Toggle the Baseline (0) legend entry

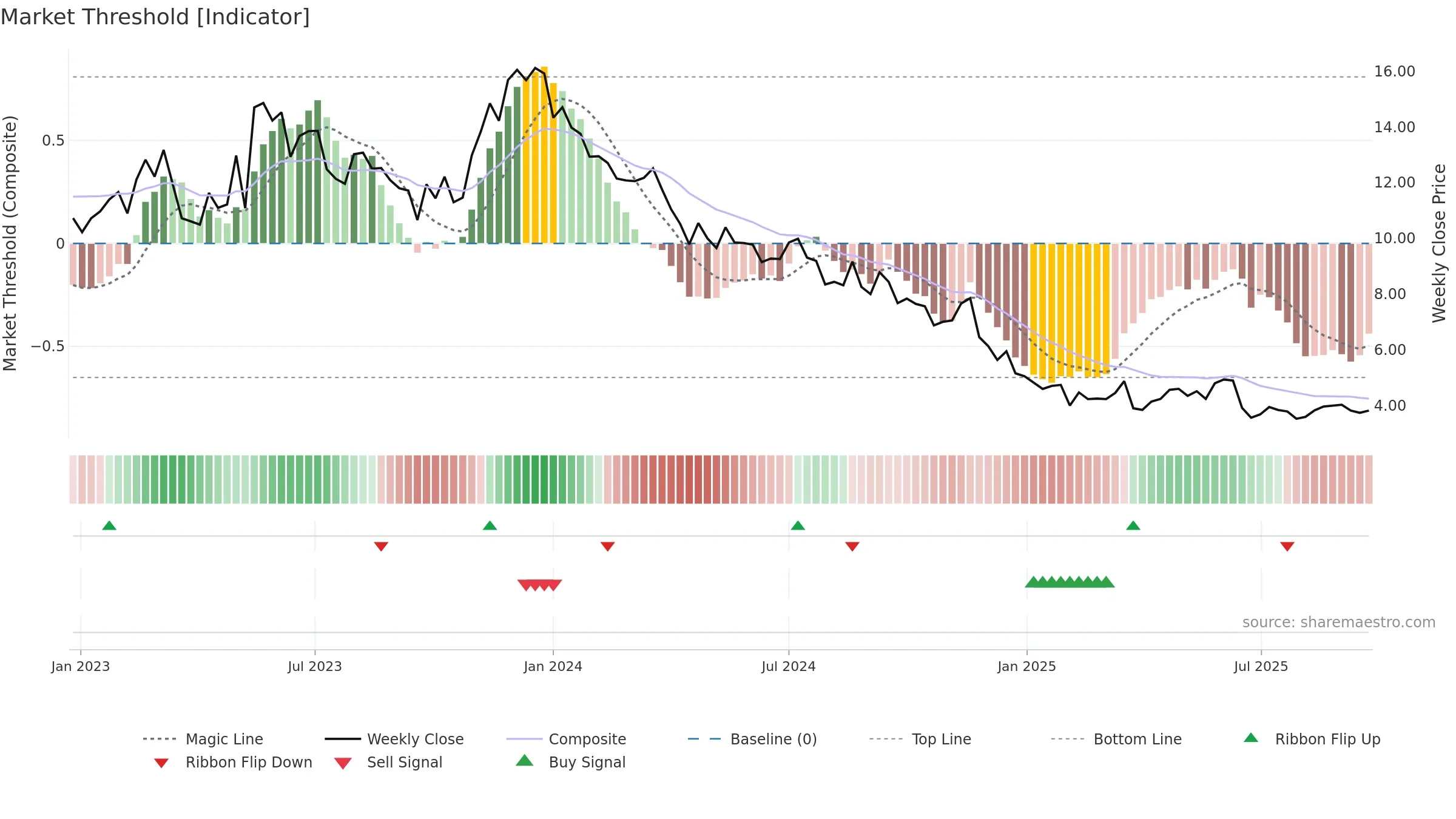click(x=752, y=739)
